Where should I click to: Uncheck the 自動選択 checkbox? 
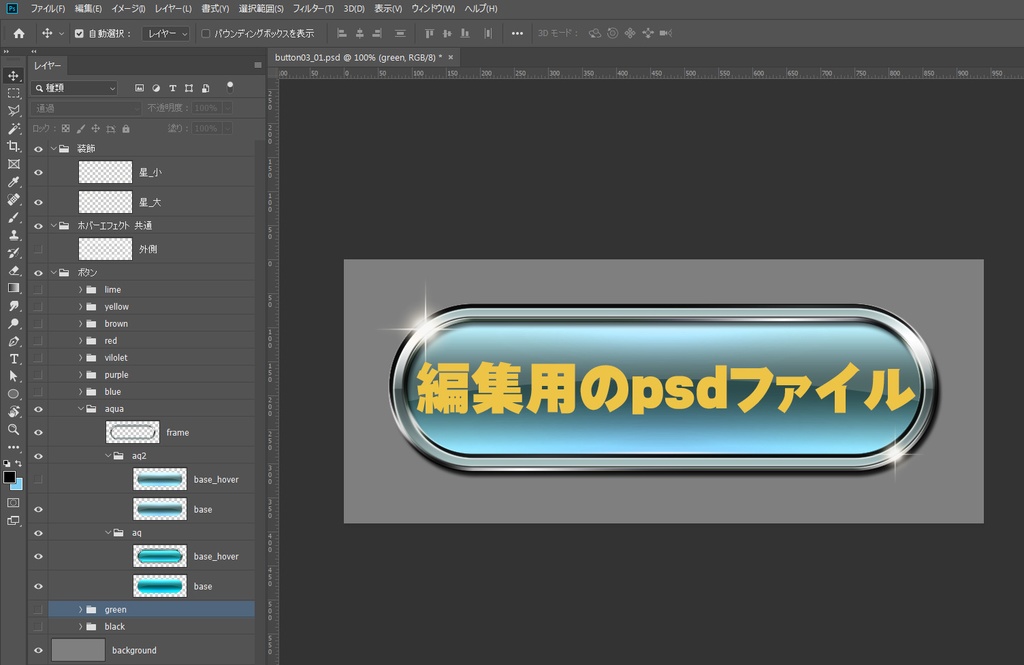pos(80,33)
